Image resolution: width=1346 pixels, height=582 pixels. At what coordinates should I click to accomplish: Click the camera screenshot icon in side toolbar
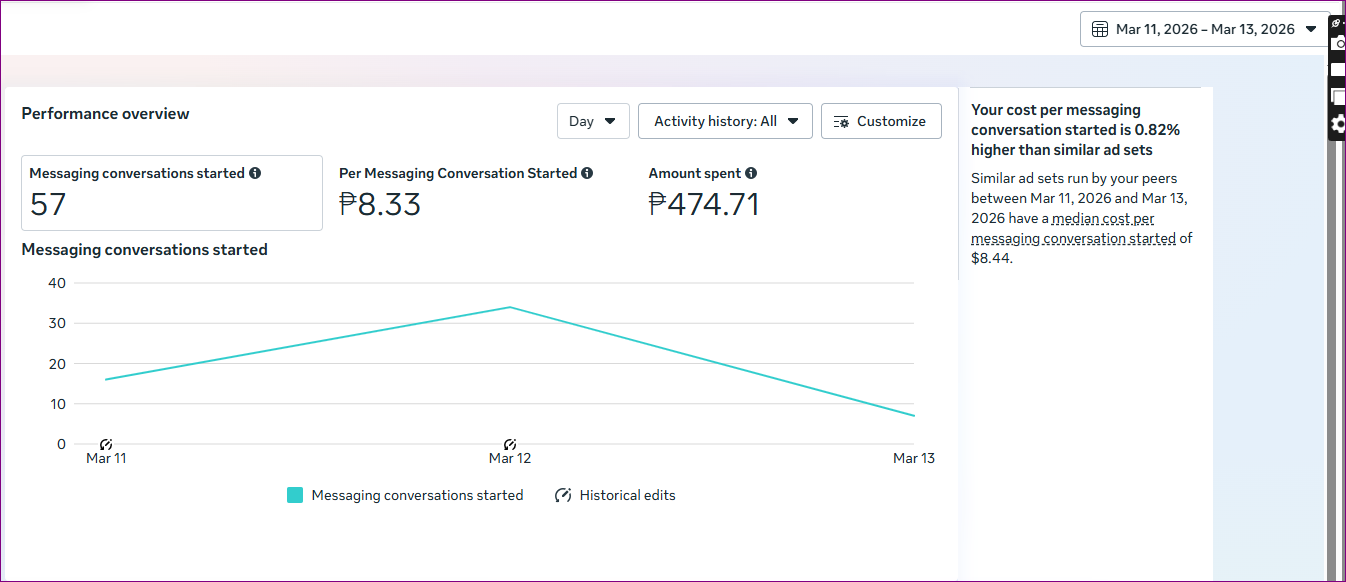tap(1338, 42)
